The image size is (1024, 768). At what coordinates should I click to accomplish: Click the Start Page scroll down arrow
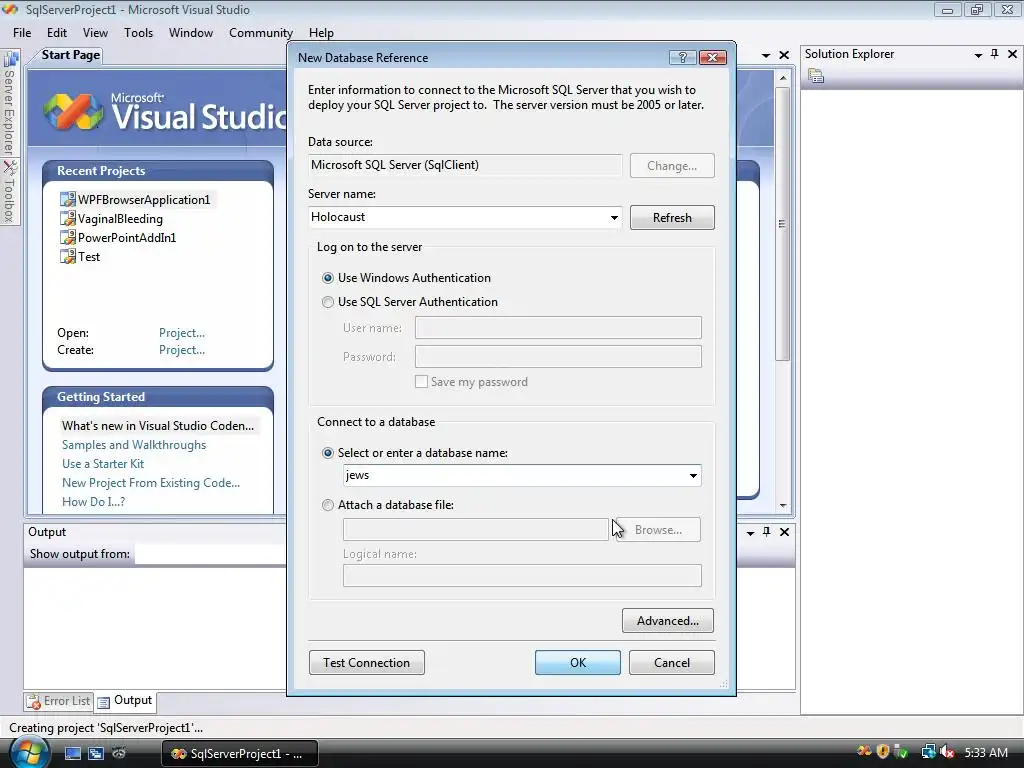782,505
